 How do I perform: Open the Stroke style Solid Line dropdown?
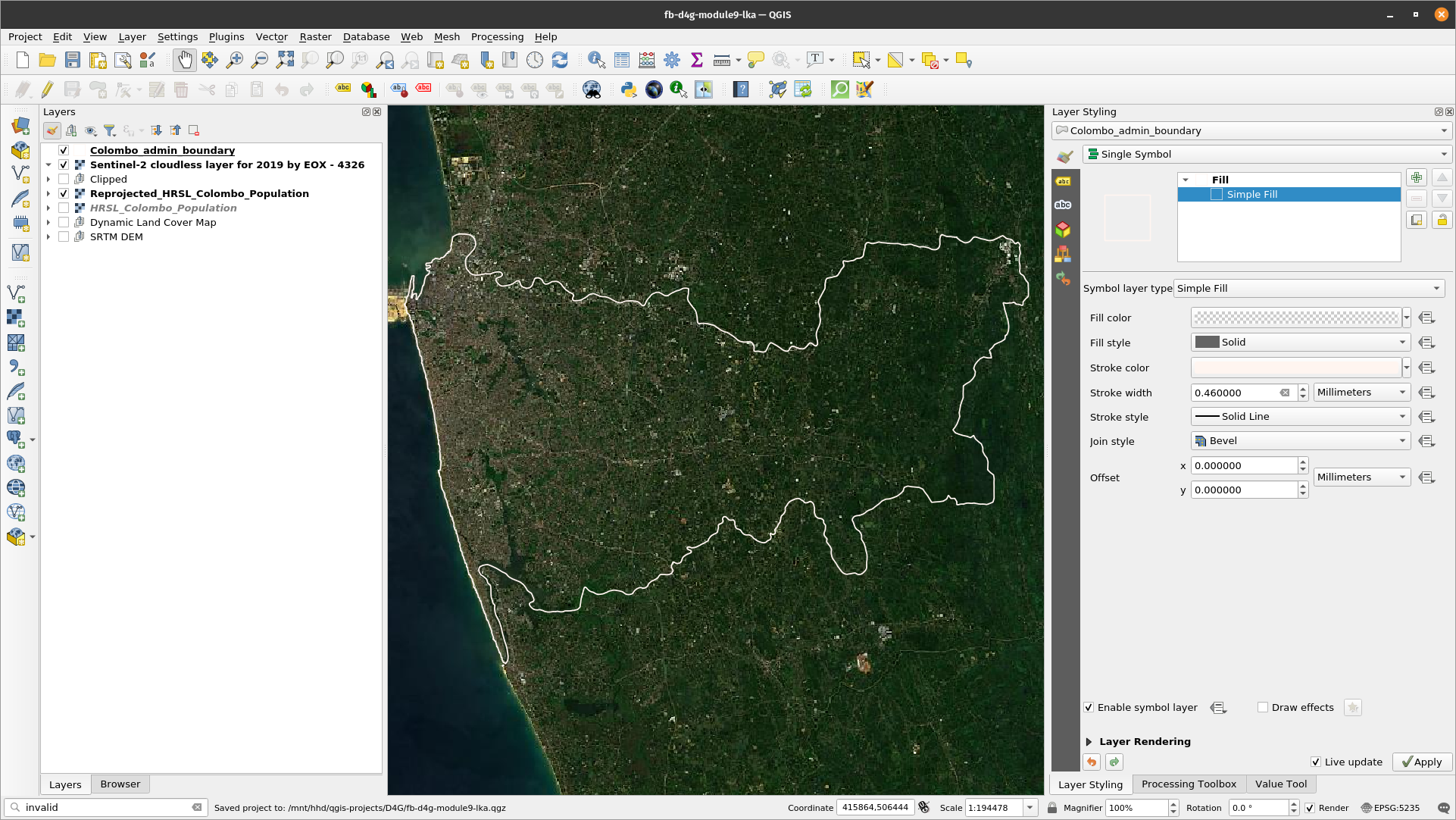click(x=1301, y=417)
